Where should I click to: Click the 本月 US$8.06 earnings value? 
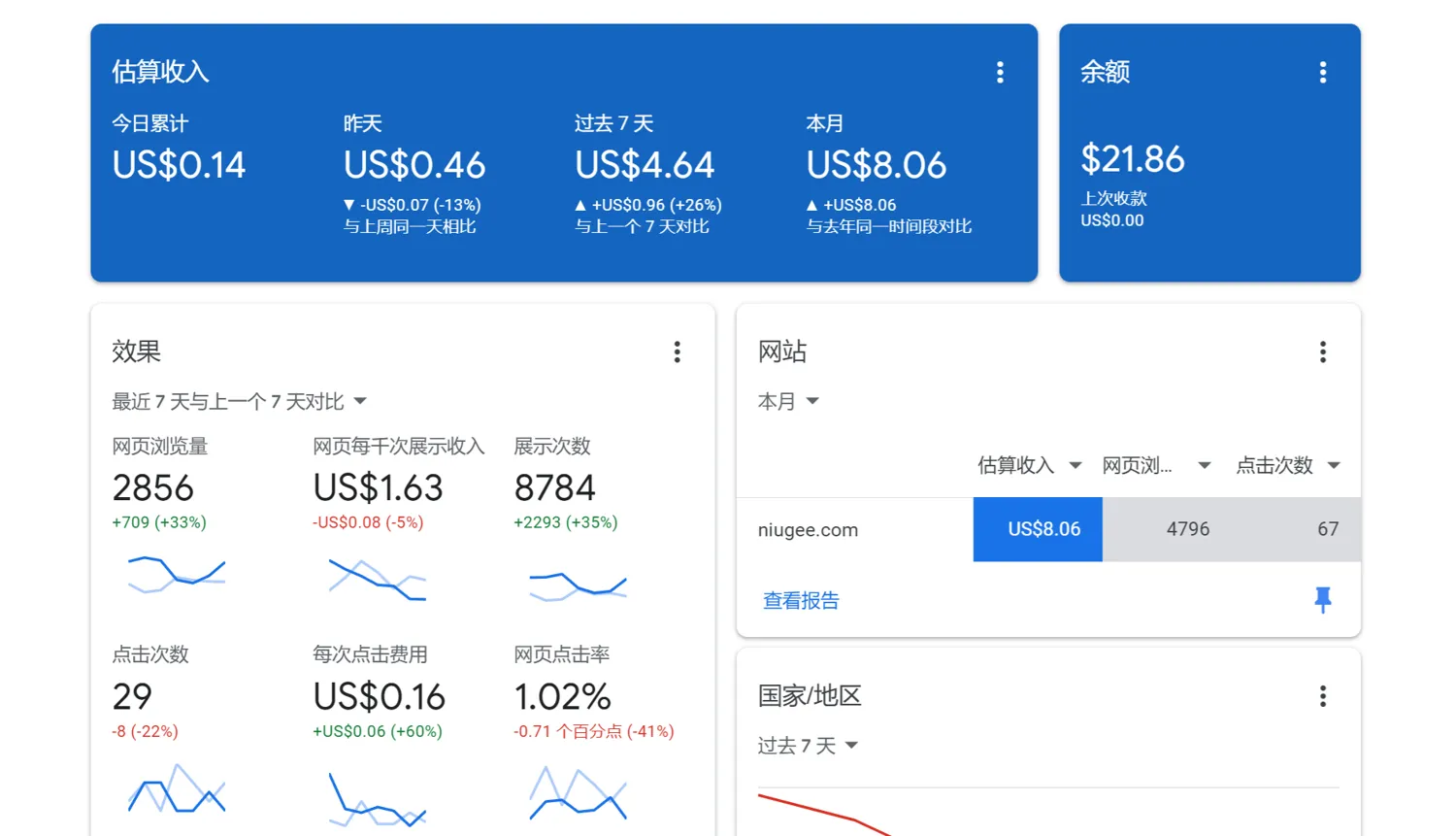point(876,165)
